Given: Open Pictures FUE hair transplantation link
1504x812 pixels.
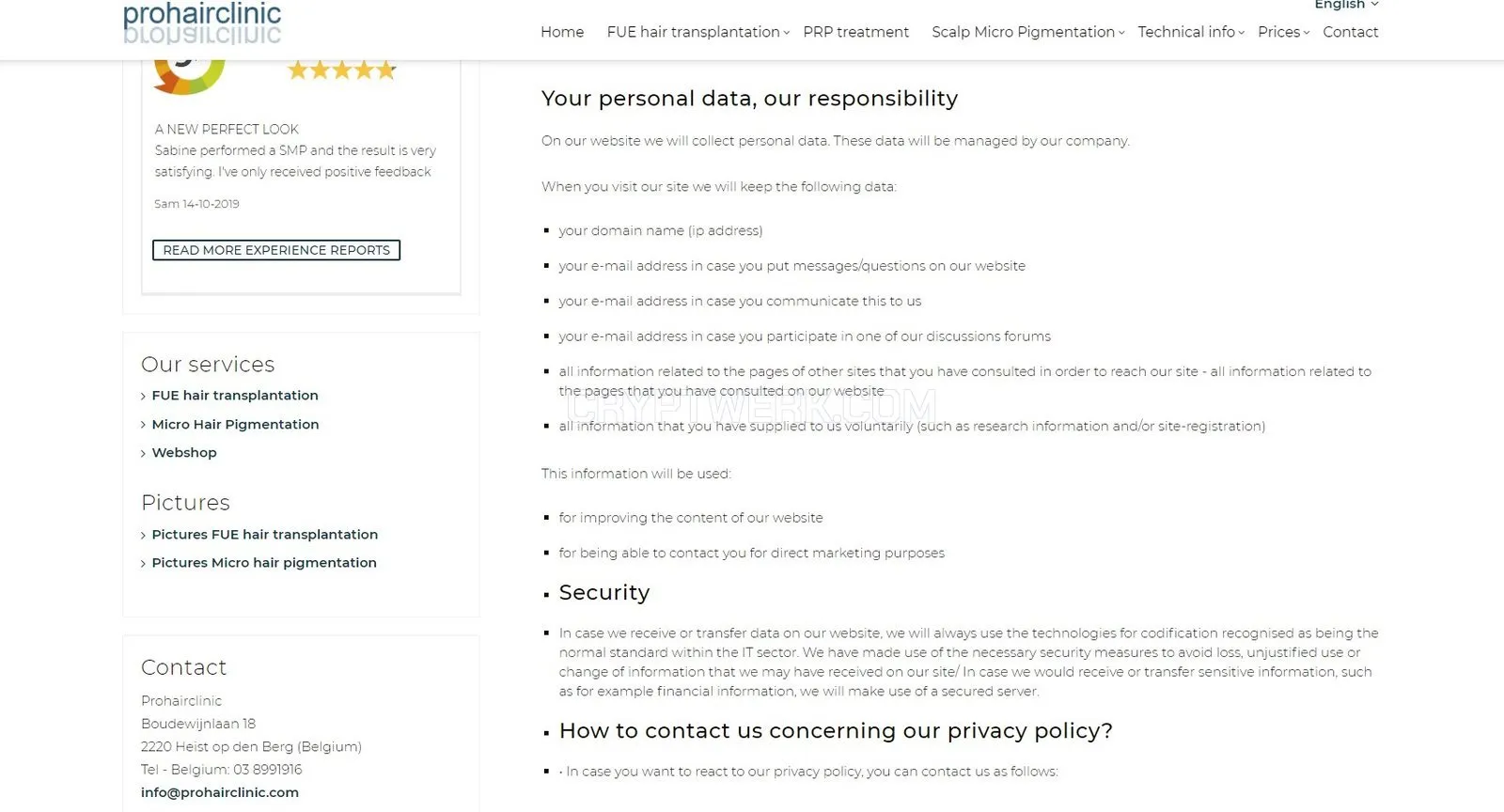Looking at the screenshot, I should click(265, 535).
